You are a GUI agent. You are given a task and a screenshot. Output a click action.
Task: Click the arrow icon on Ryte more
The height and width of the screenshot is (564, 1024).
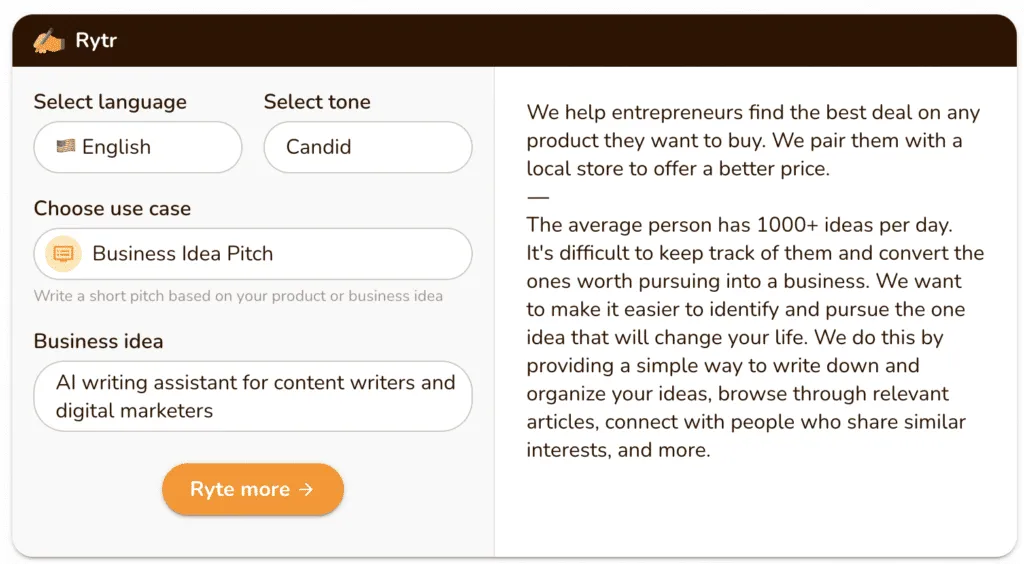click(306, 489)
